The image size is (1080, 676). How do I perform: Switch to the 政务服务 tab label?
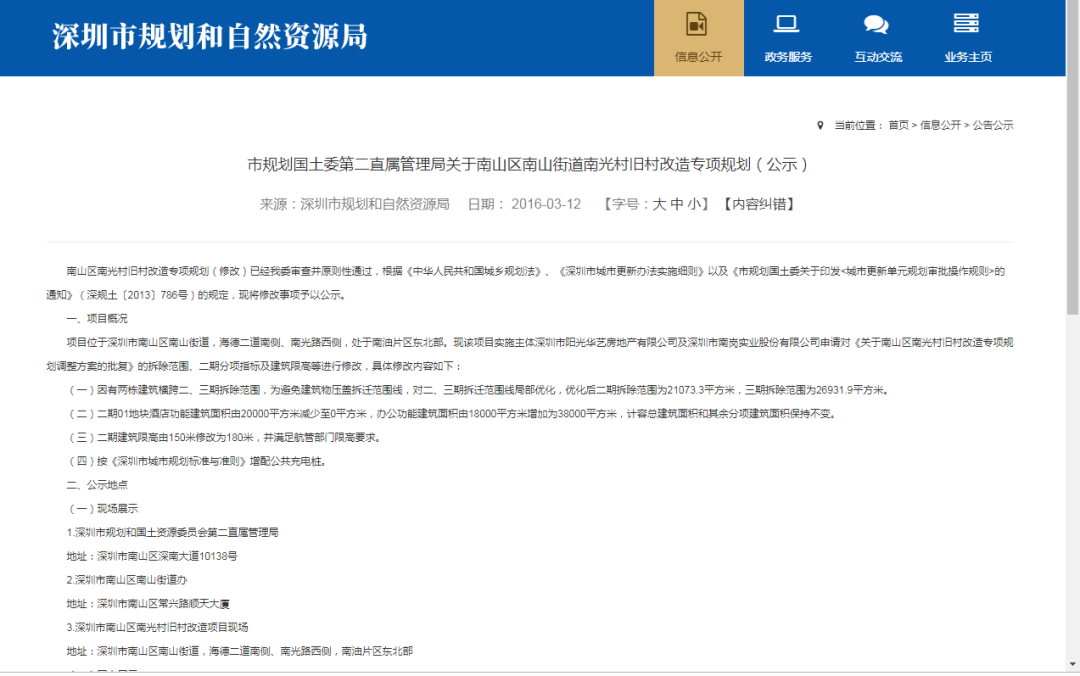point(788,57)
